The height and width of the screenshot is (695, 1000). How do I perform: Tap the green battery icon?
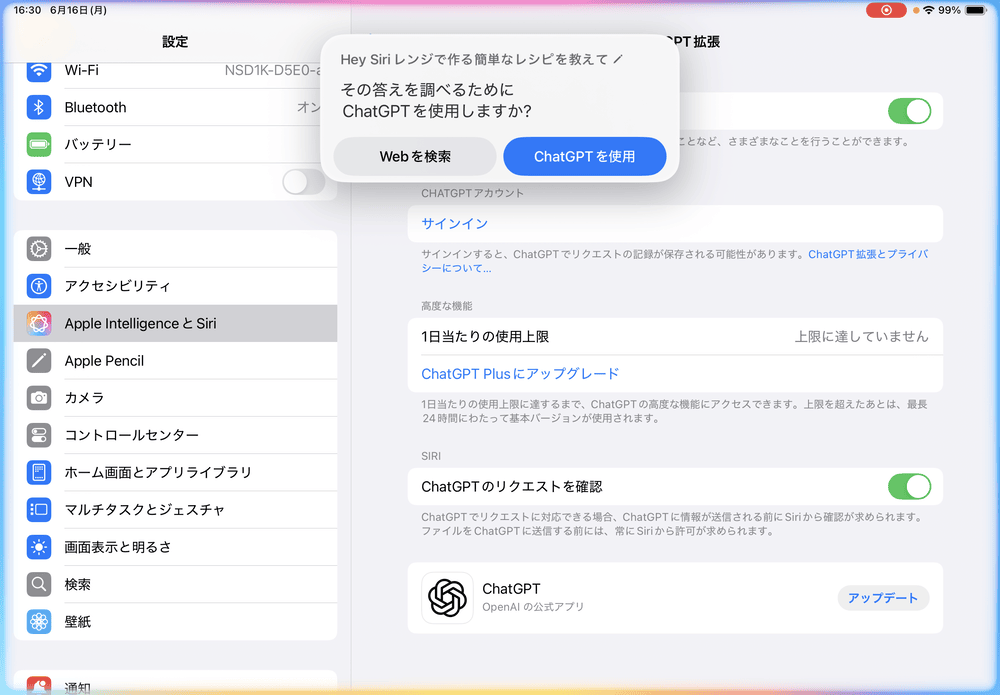click(39, 145)
